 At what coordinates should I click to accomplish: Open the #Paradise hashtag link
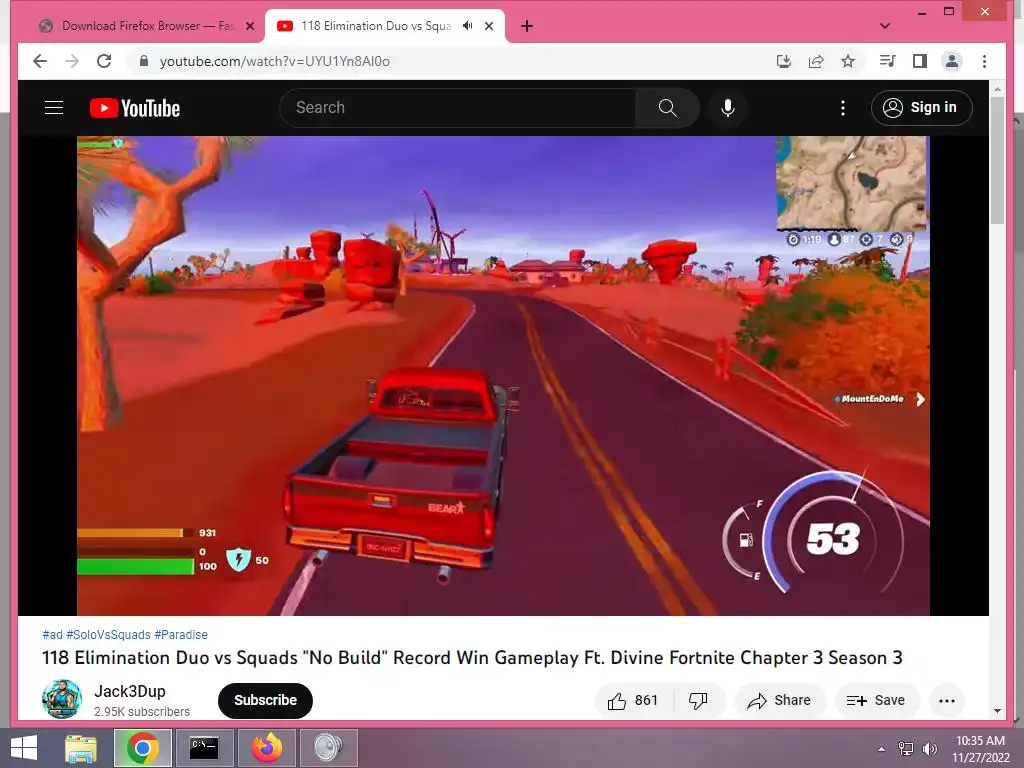[x=181, y=635]
